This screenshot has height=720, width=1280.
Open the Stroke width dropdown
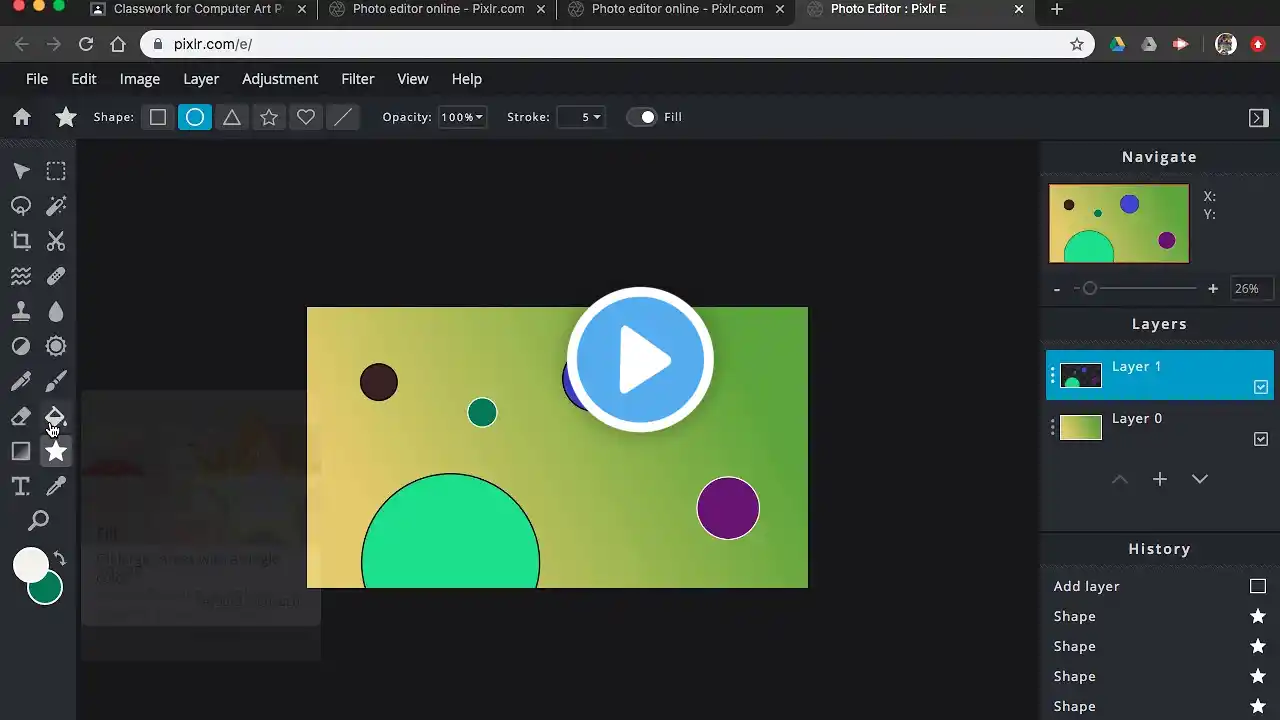pyautogui.click(x=581, y=117)
